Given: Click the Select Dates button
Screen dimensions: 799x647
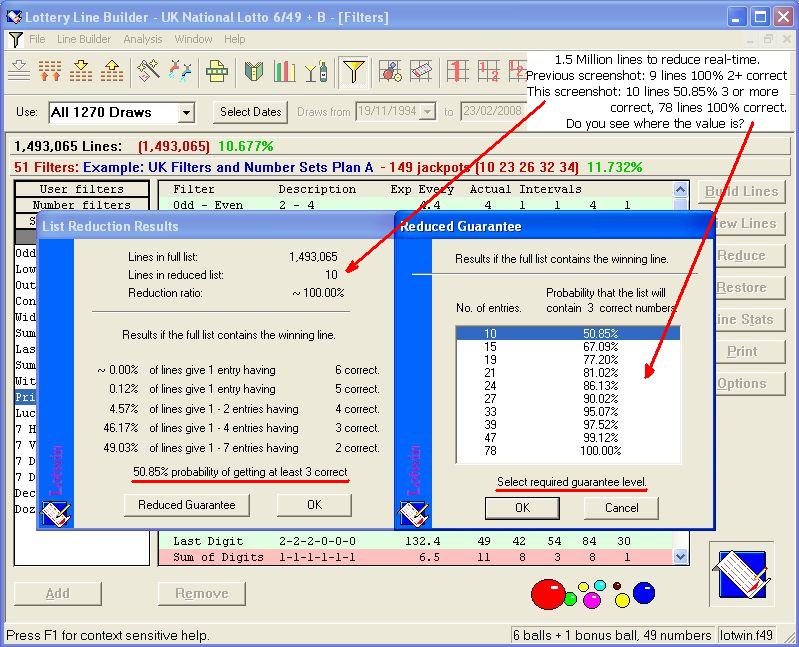Looking at the screenshot, I should pyautogui.click(x=251, y=112).
